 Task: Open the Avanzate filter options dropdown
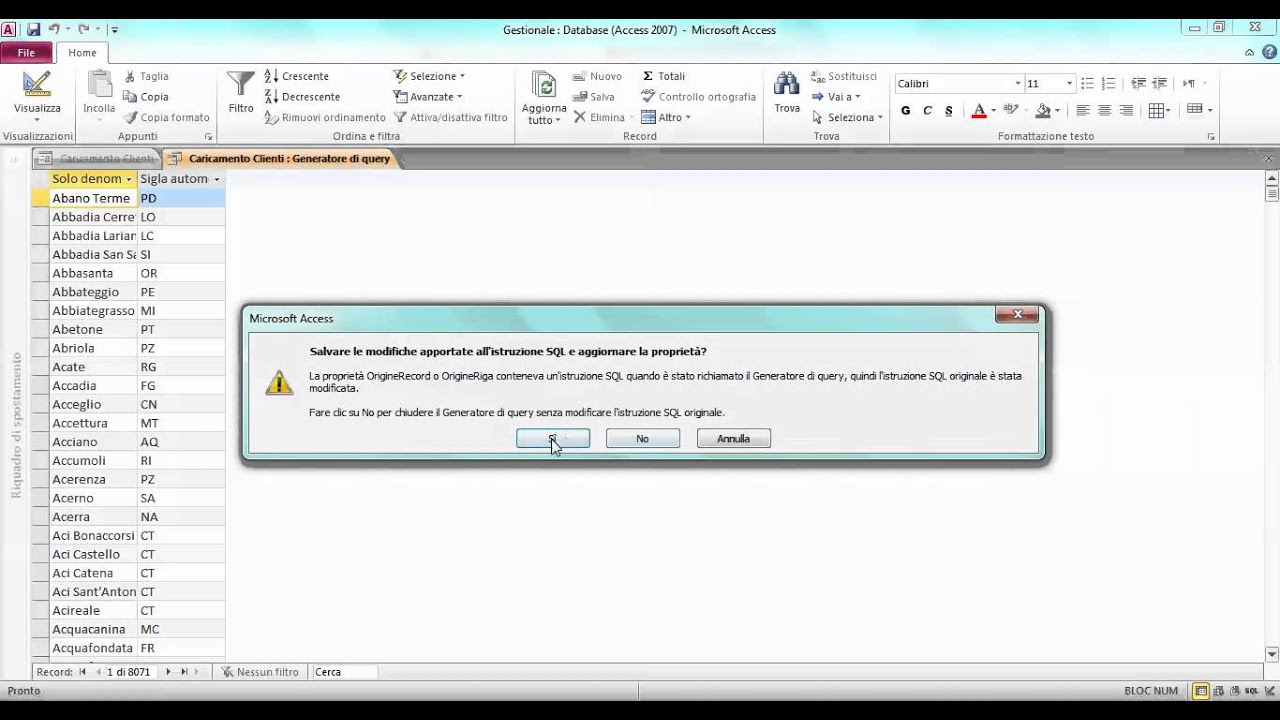pyautogui.click(x=428, y=97)
